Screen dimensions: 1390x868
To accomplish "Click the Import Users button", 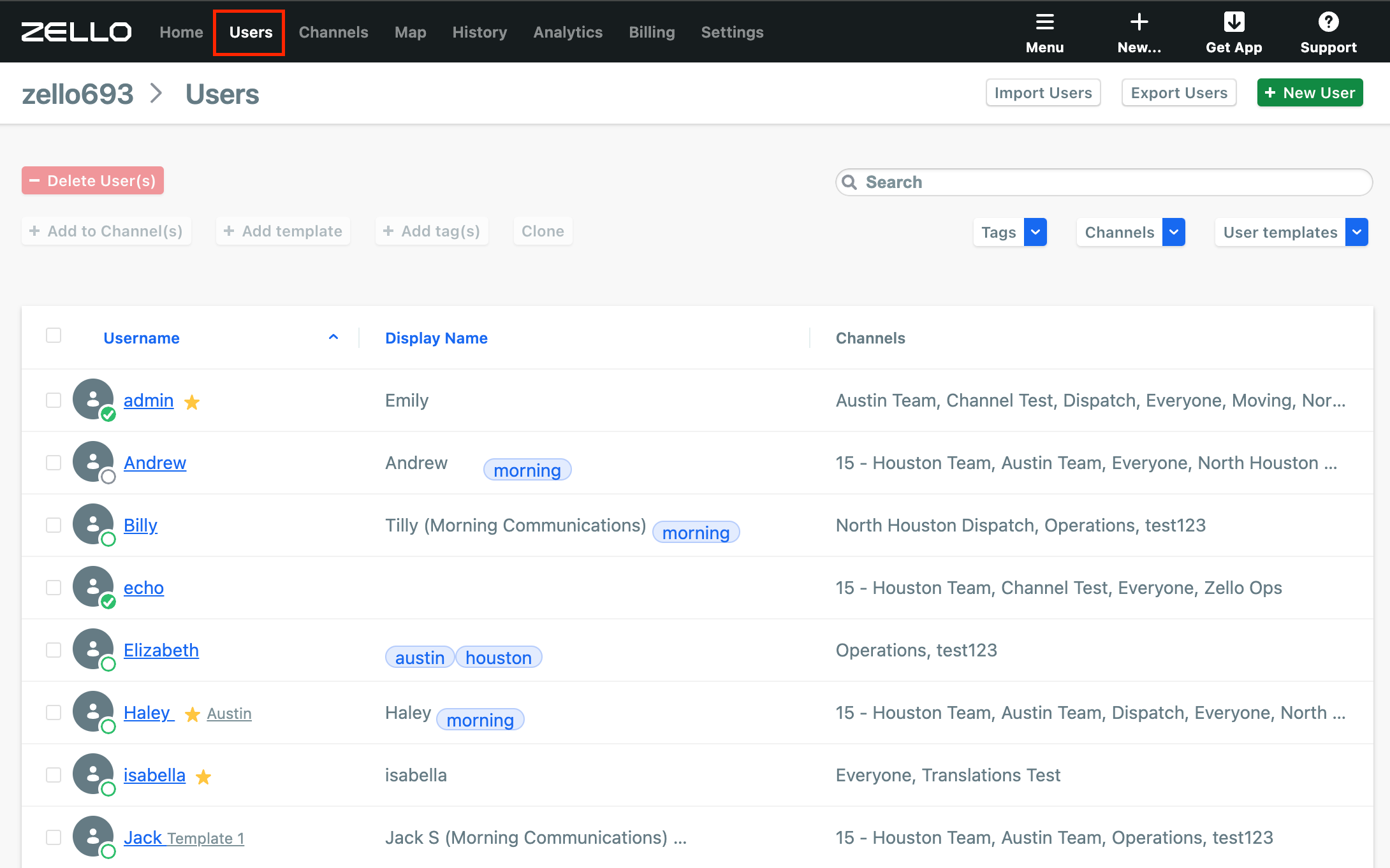I will click(x=1043, y=93).
